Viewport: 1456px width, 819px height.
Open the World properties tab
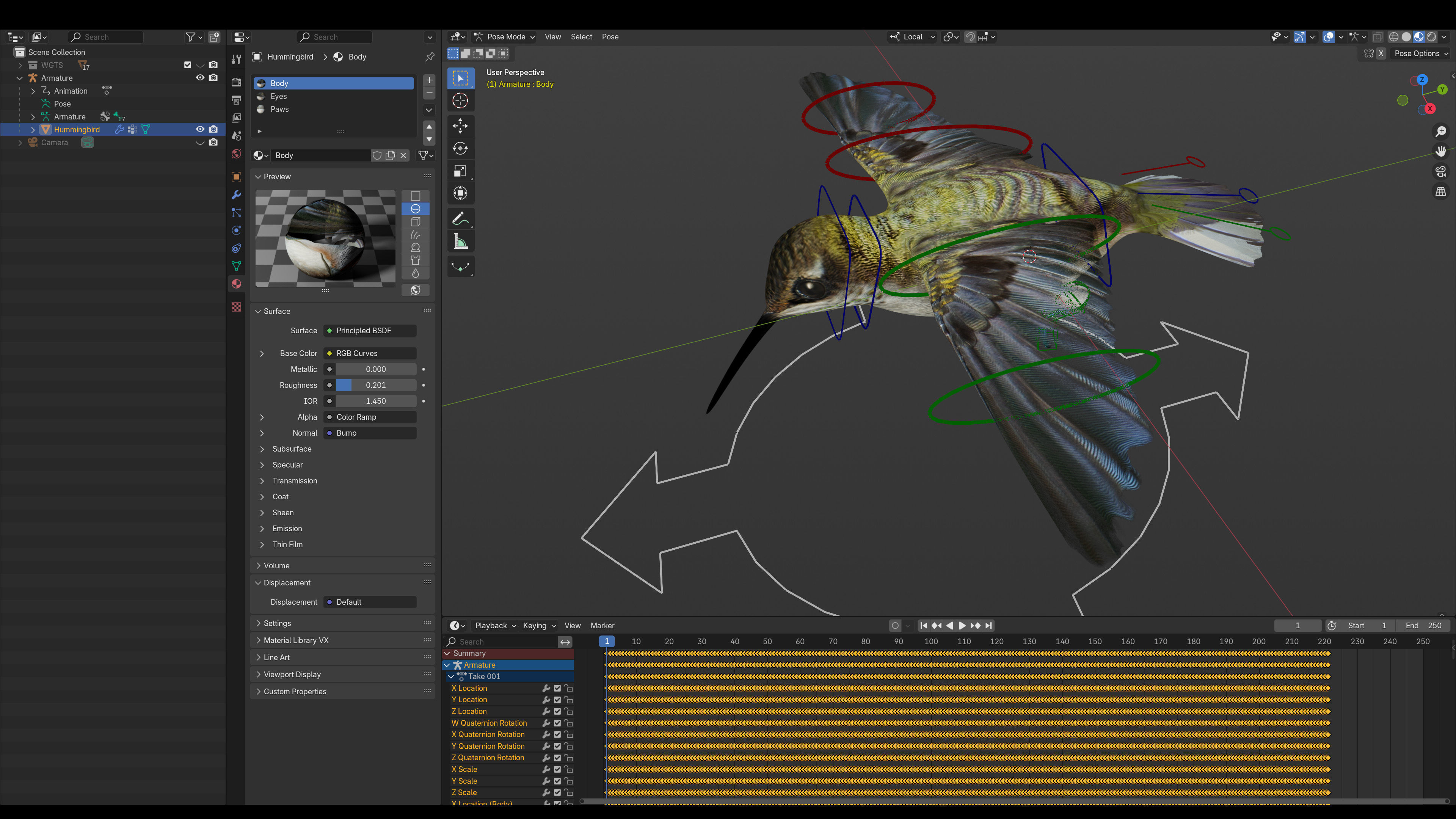236,154
